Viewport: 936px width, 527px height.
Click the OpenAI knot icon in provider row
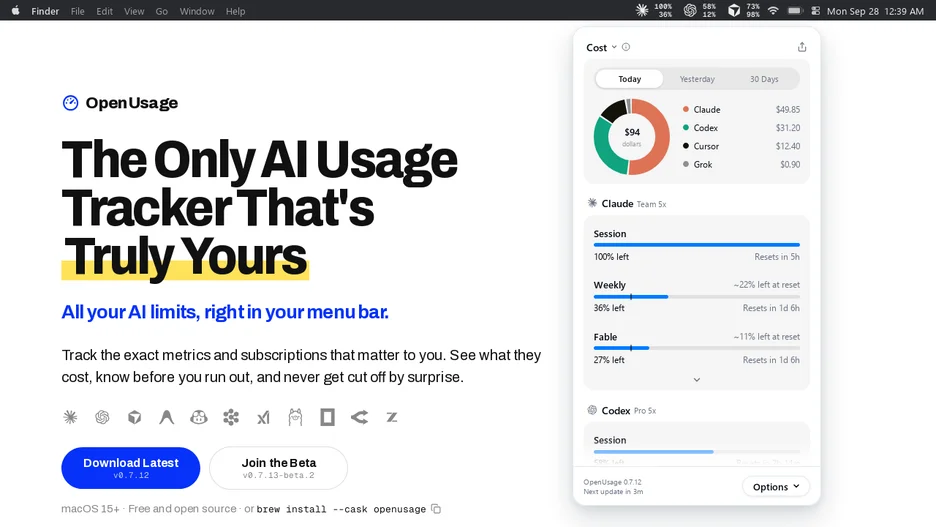[103, 417]
